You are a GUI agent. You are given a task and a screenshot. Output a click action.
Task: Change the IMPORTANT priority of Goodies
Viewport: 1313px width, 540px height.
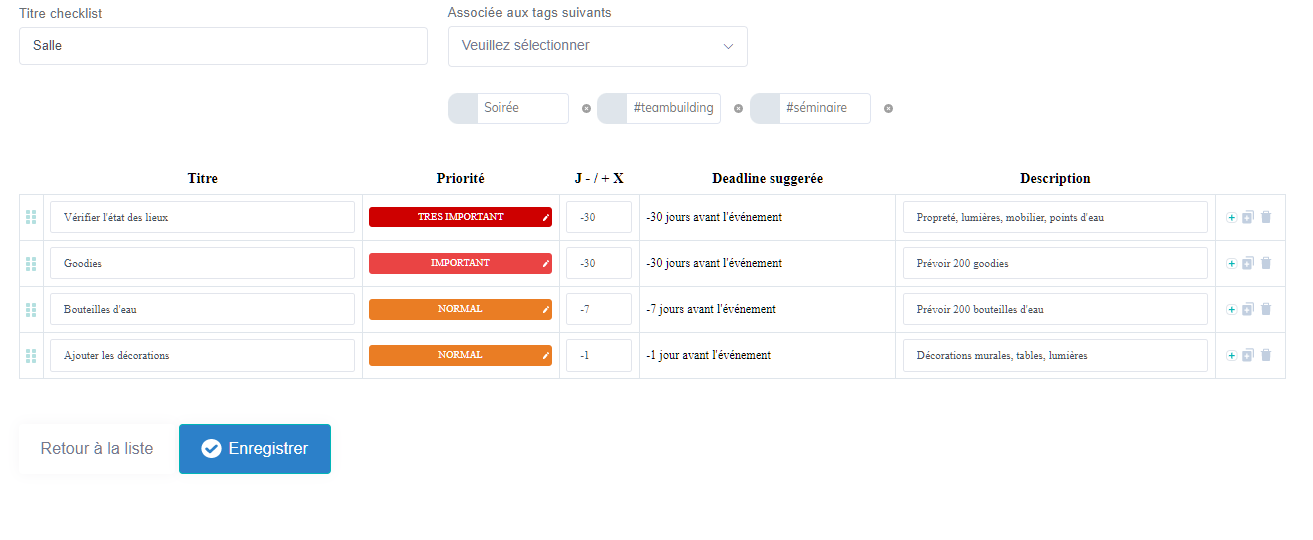460,263
